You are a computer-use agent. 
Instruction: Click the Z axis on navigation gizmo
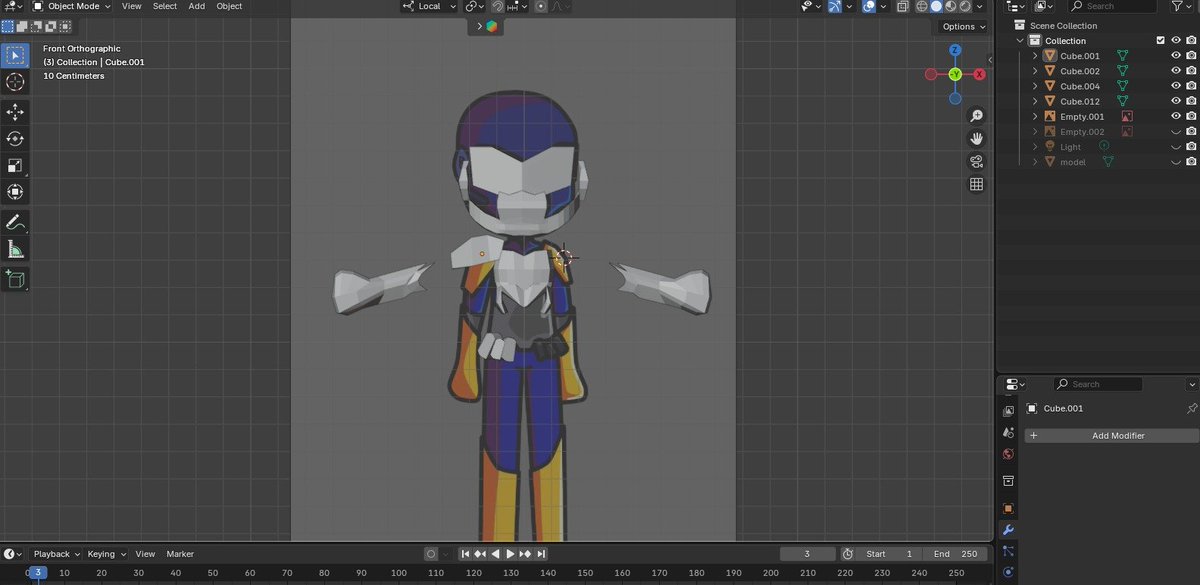(955, 50)
